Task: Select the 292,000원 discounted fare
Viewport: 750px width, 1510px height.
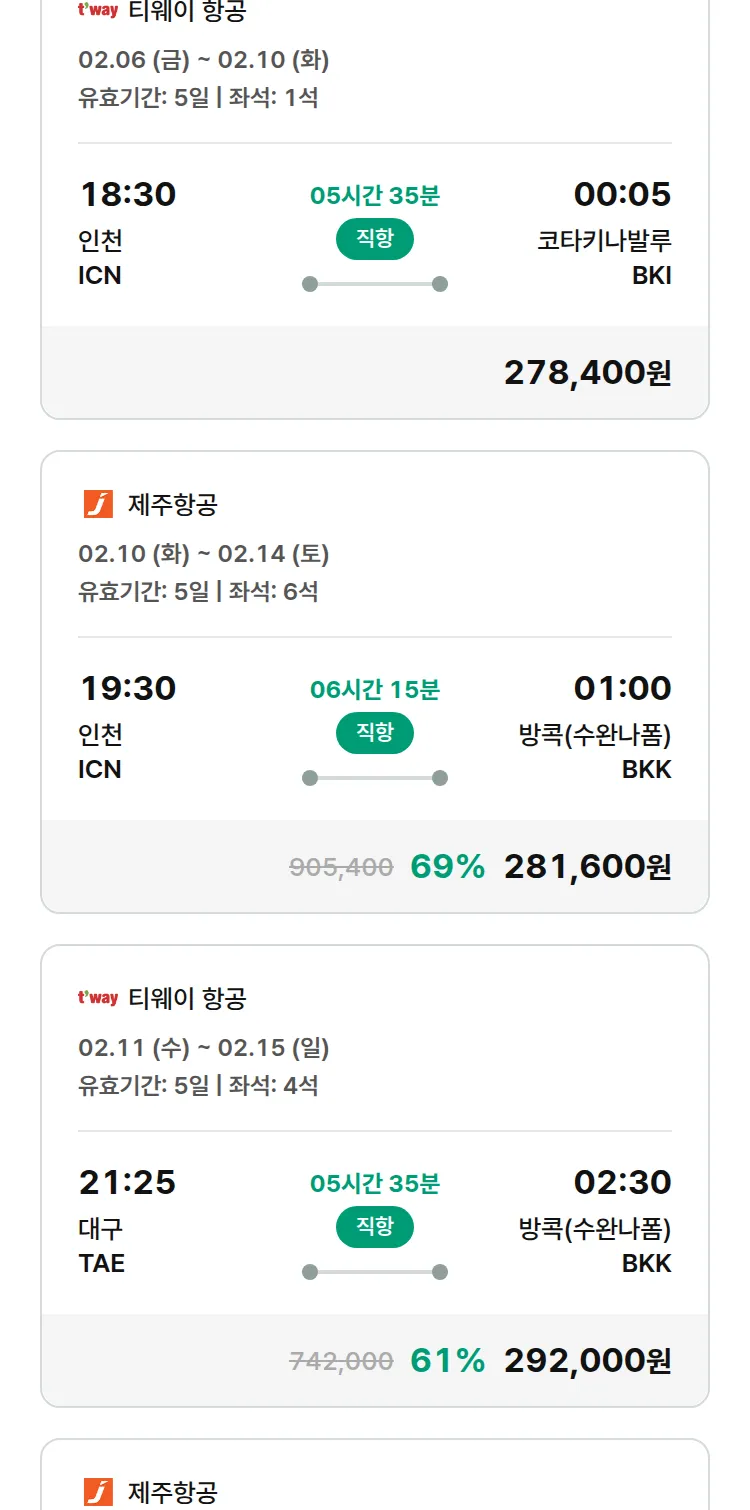Action: pyautogui.click(x=587, y=1360)
